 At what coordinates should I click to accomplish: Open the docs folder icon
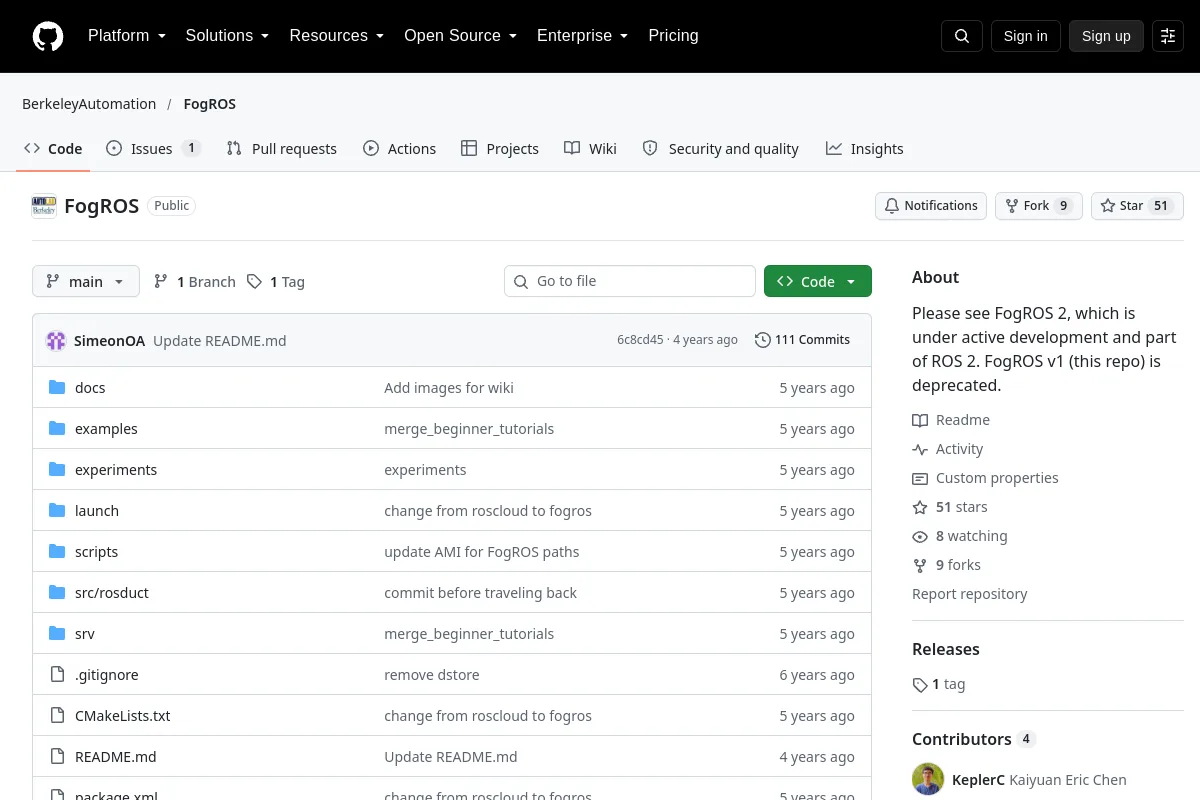(x=57, y=388)
